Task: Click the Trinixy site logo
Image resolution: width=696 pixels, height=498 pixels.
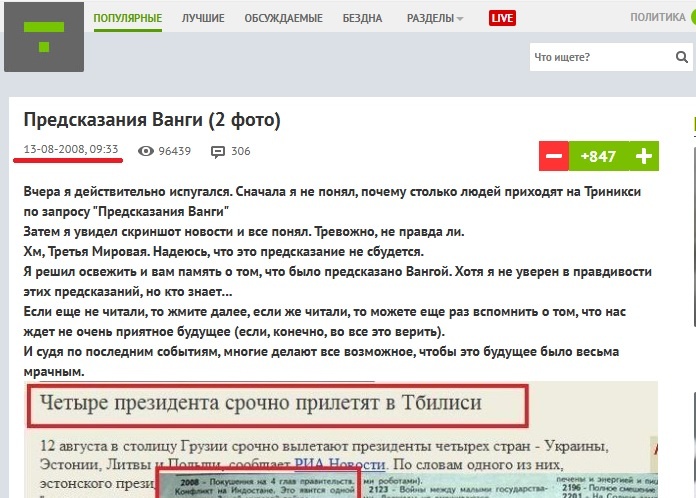Action: [x=44, y=37]
